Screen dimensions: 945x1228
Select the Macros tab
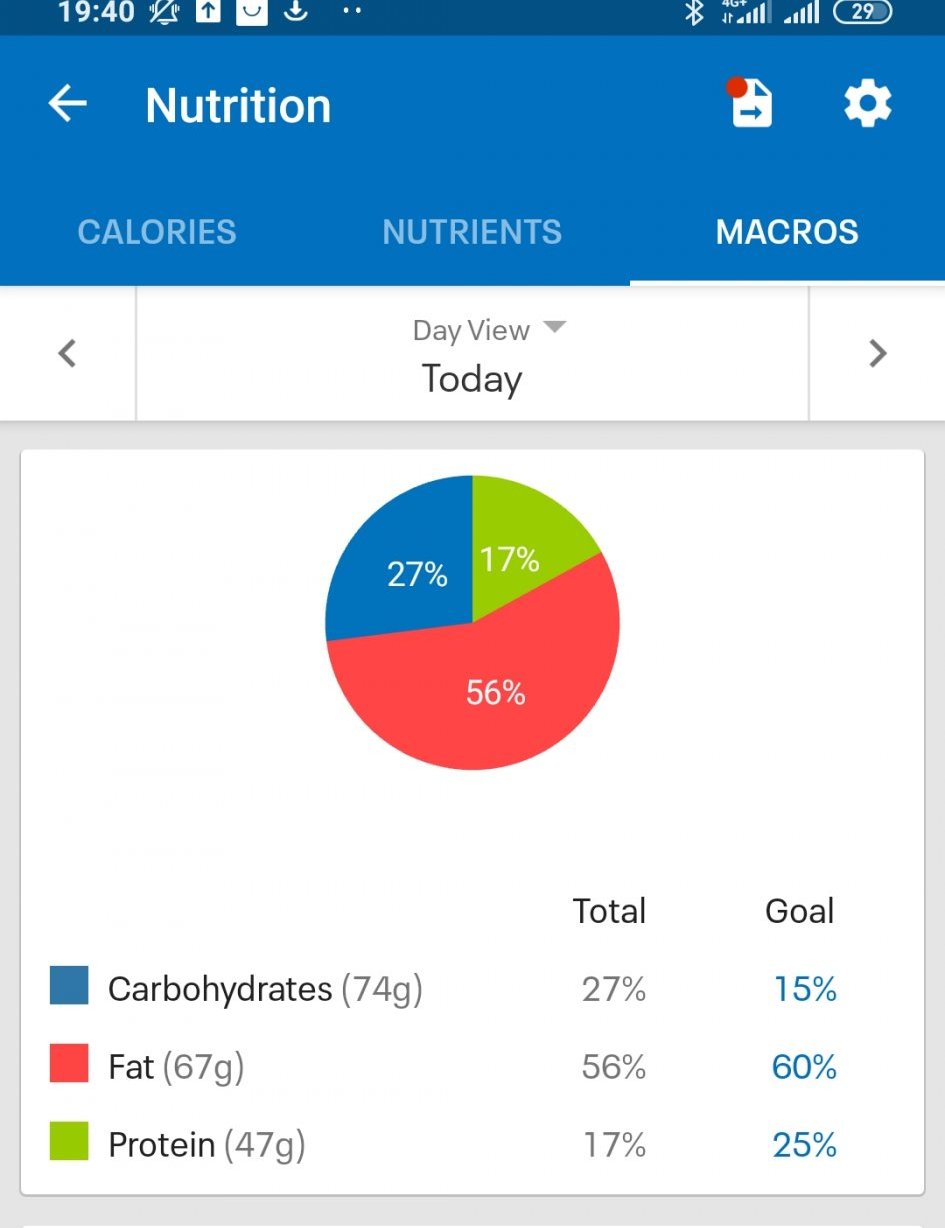(787, 232)
